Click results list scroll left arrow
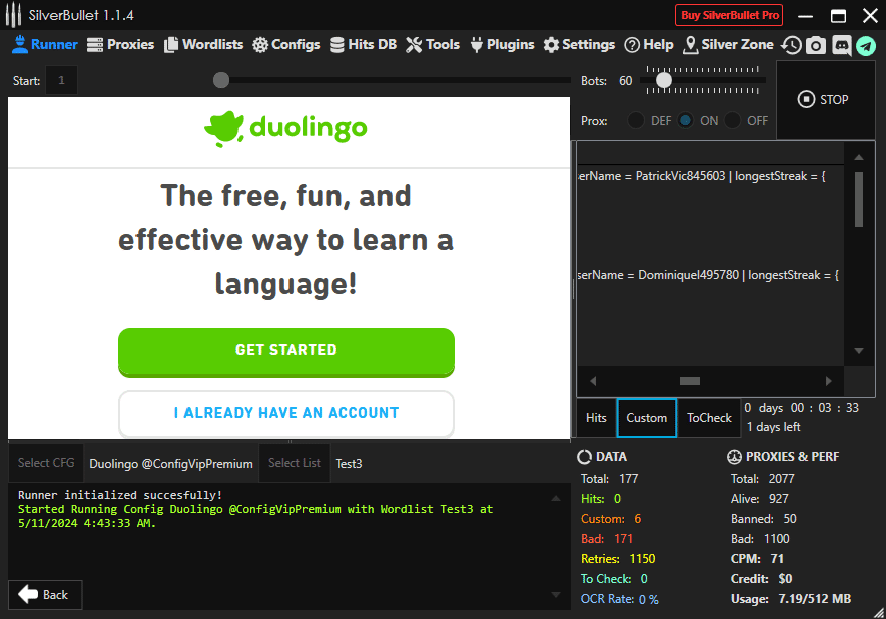This screenshot has width=886, height=619. point(593,381)
